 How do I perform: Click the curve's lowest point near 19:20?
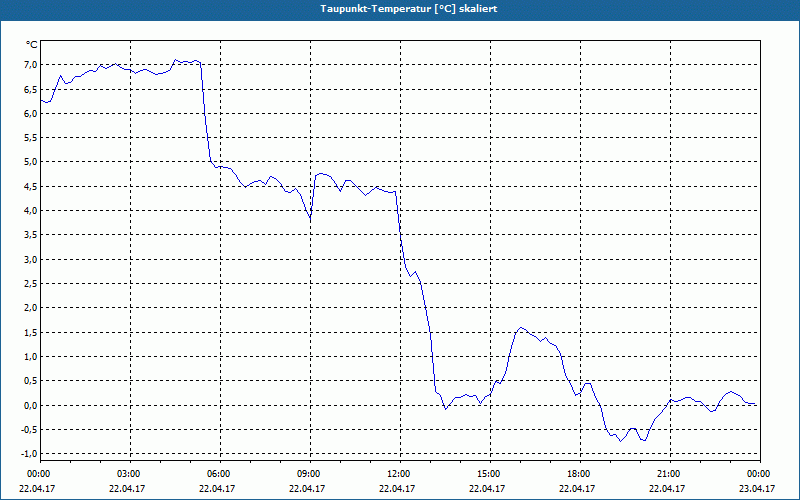coord(620,441)
